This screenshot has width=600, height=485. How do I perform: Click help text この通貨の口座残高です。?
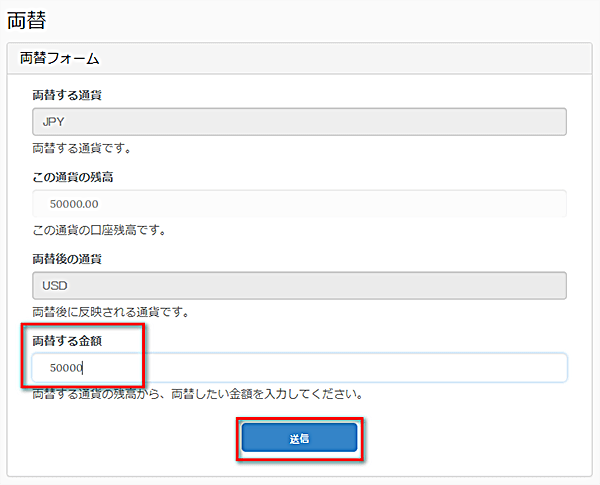[99, 230]
